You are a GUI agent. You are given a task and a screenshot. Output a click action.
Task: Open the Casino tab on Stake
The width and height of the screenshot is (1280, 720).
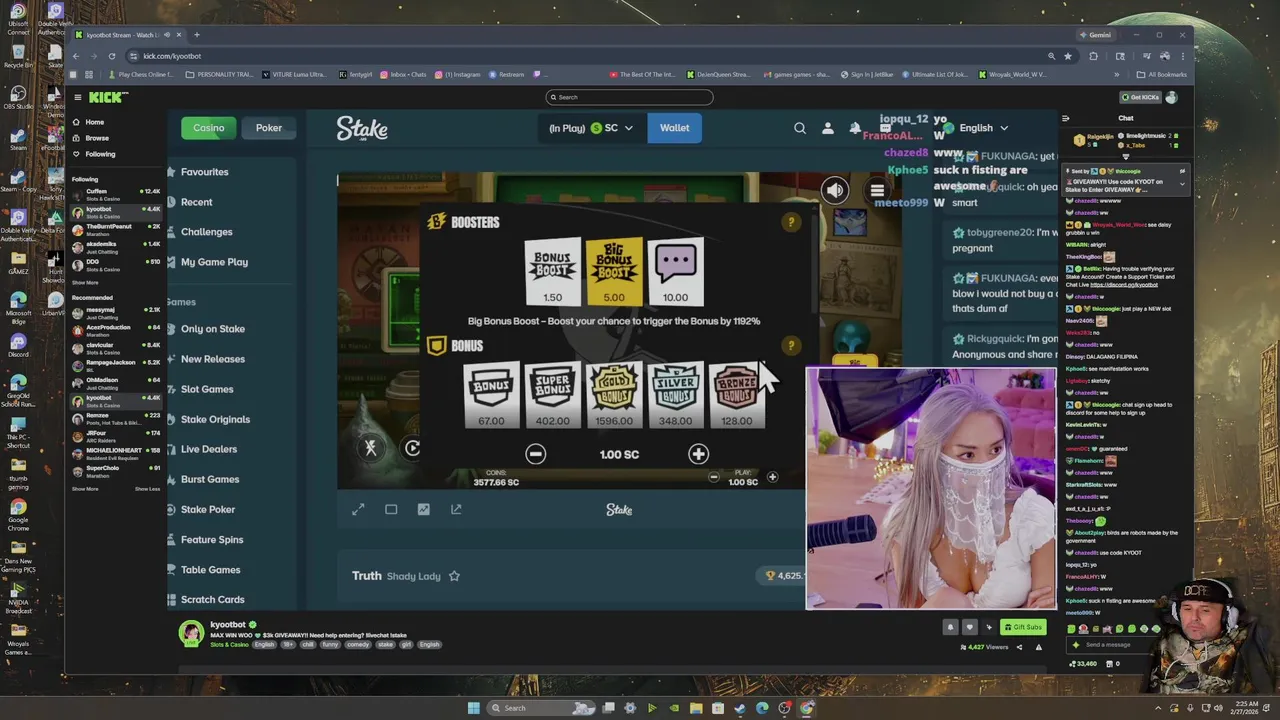[x=208, y=128]
